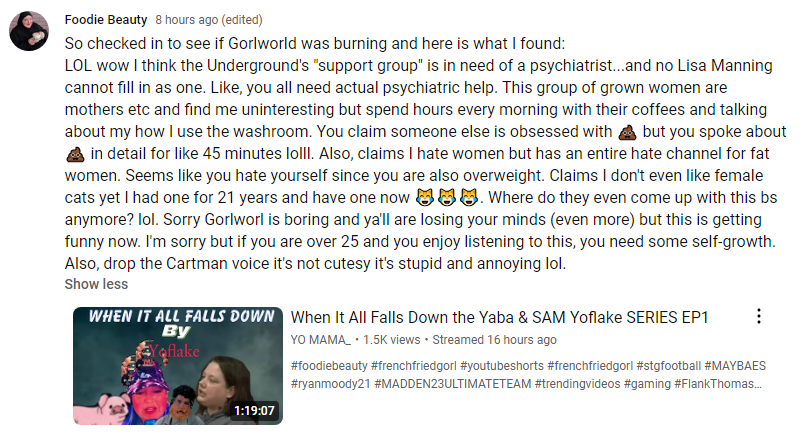Open the #ryanmoody21 hashtag

click(x=330, y=383)
